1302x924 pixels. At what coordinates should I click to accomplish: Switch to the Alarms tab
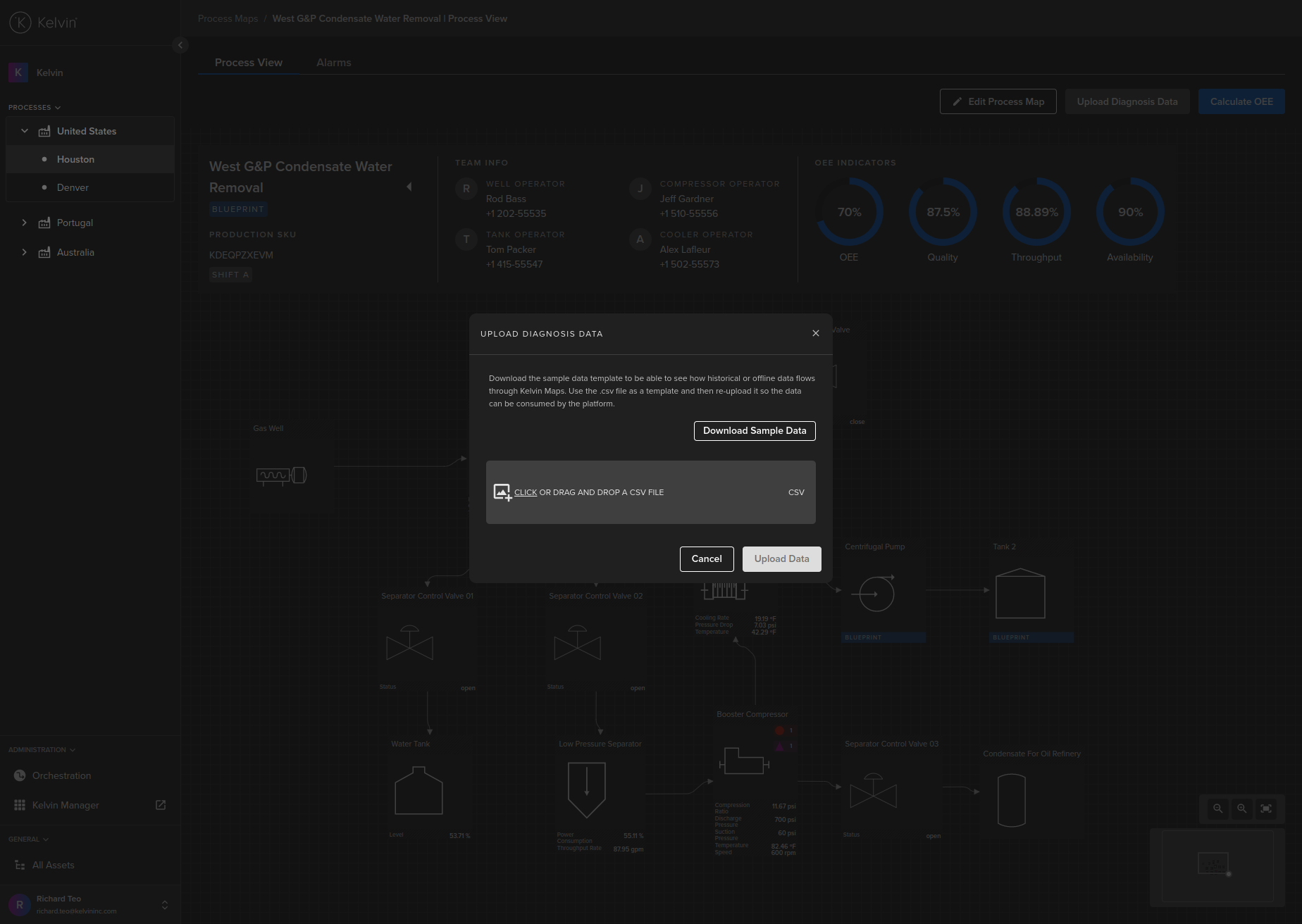pos(333,63)
